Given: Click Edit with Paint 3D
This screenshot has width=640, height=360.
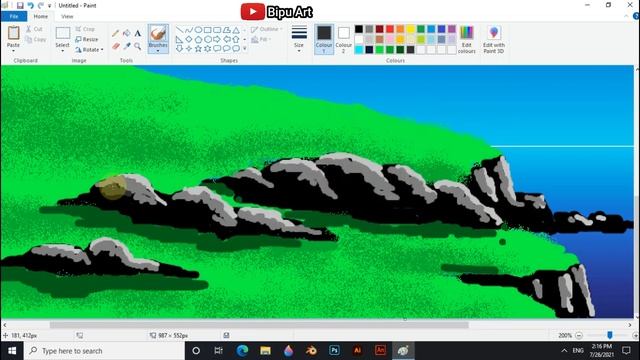Looking at the screenshot, I should point(494,39).
